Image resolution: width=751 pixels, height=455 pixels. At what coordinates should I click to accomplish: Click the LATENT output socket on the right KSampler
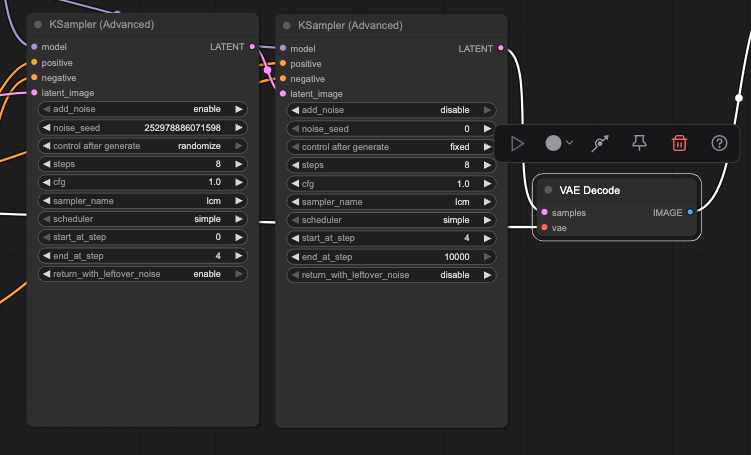point(501,48)
